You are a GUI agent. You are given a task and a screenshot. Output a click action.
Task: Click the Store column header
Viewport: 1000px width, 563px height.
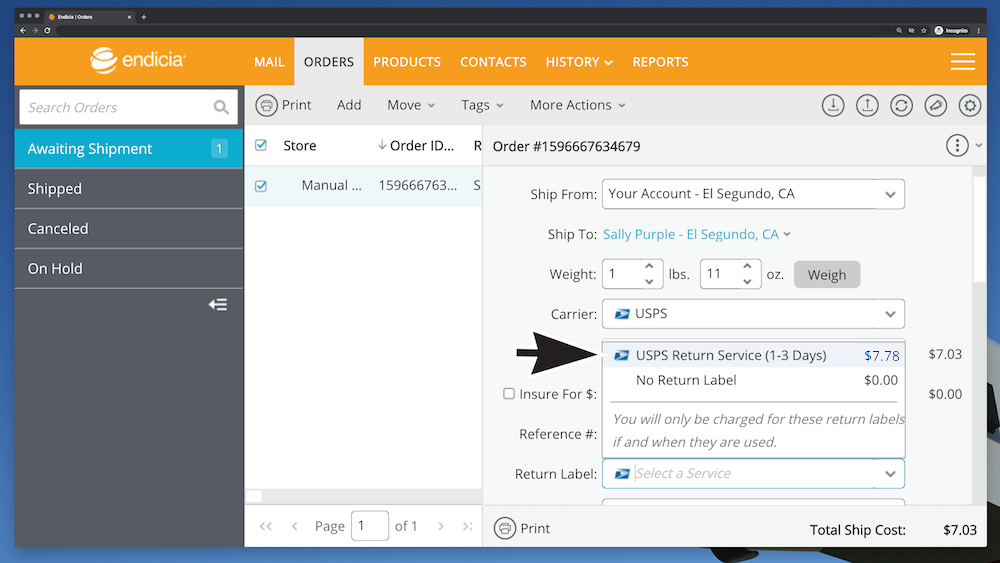pos(300,145)
